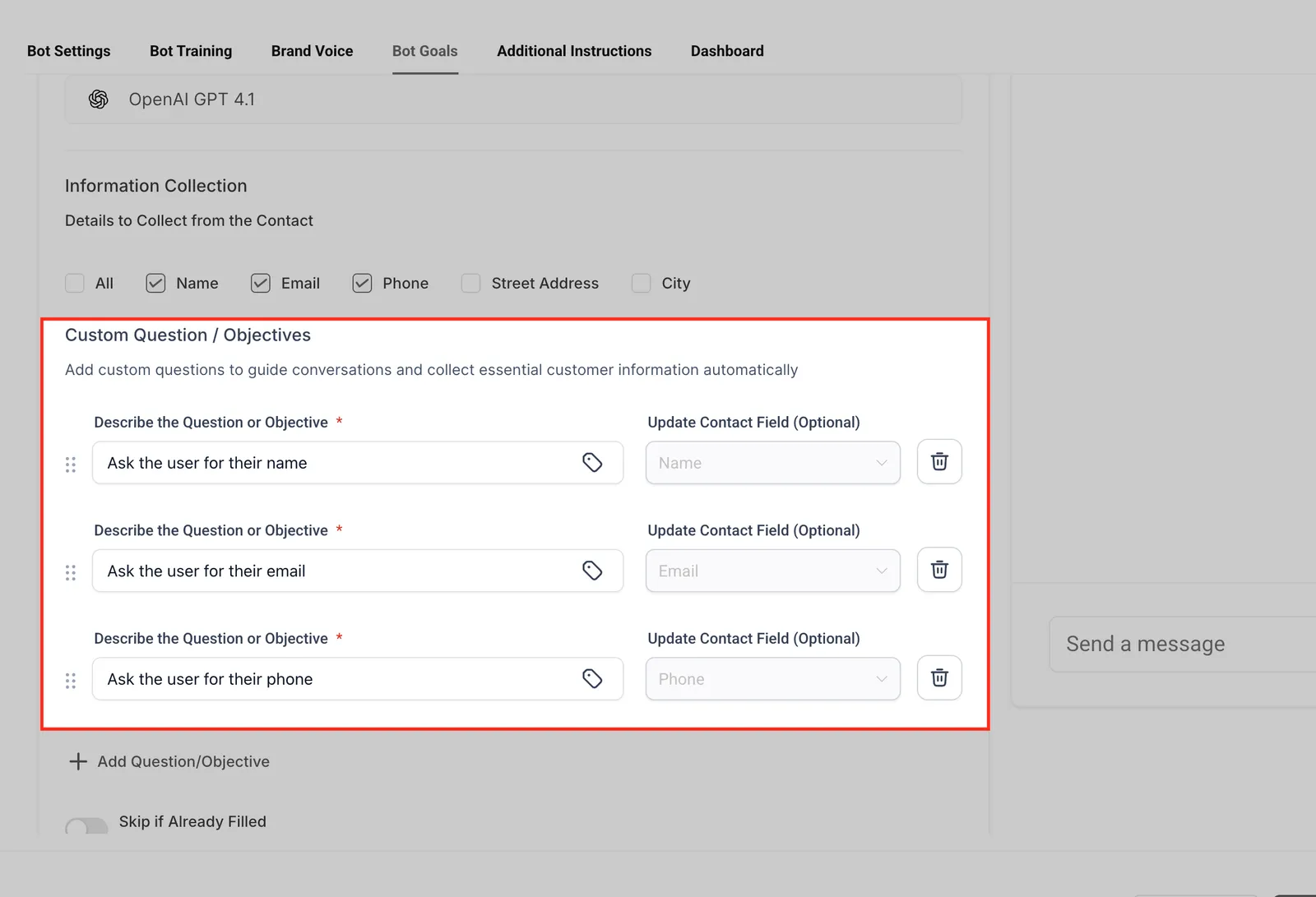Click 'Details to Collect from the Contact' text
This screenshot has width=1316, height=897.
[189, 220]
